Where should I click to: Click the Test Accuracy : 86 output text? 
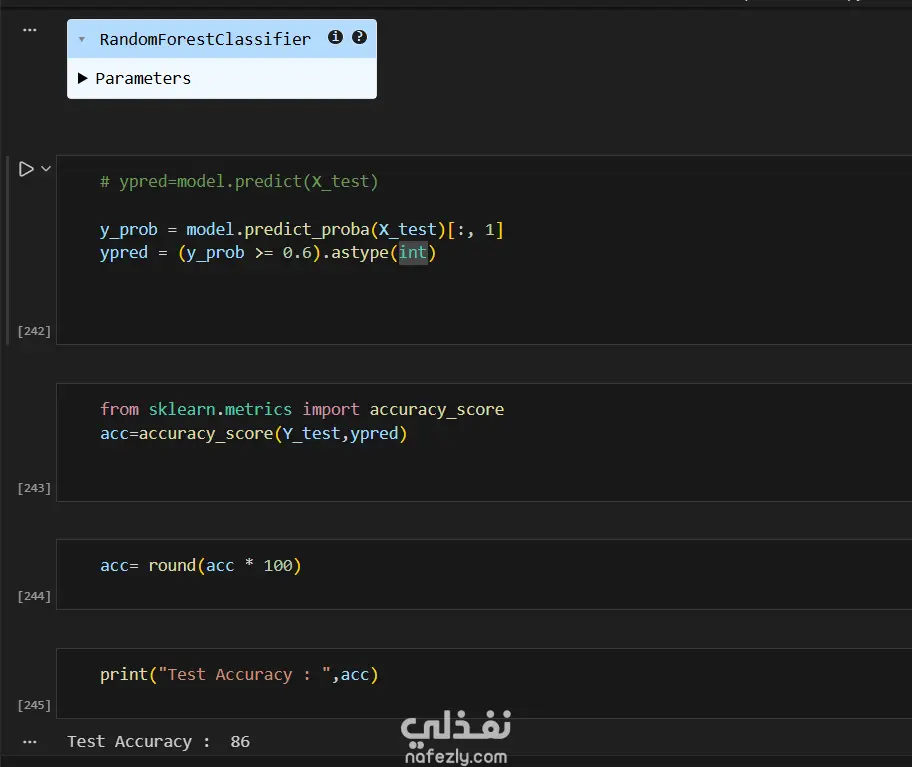pos(158,742)
